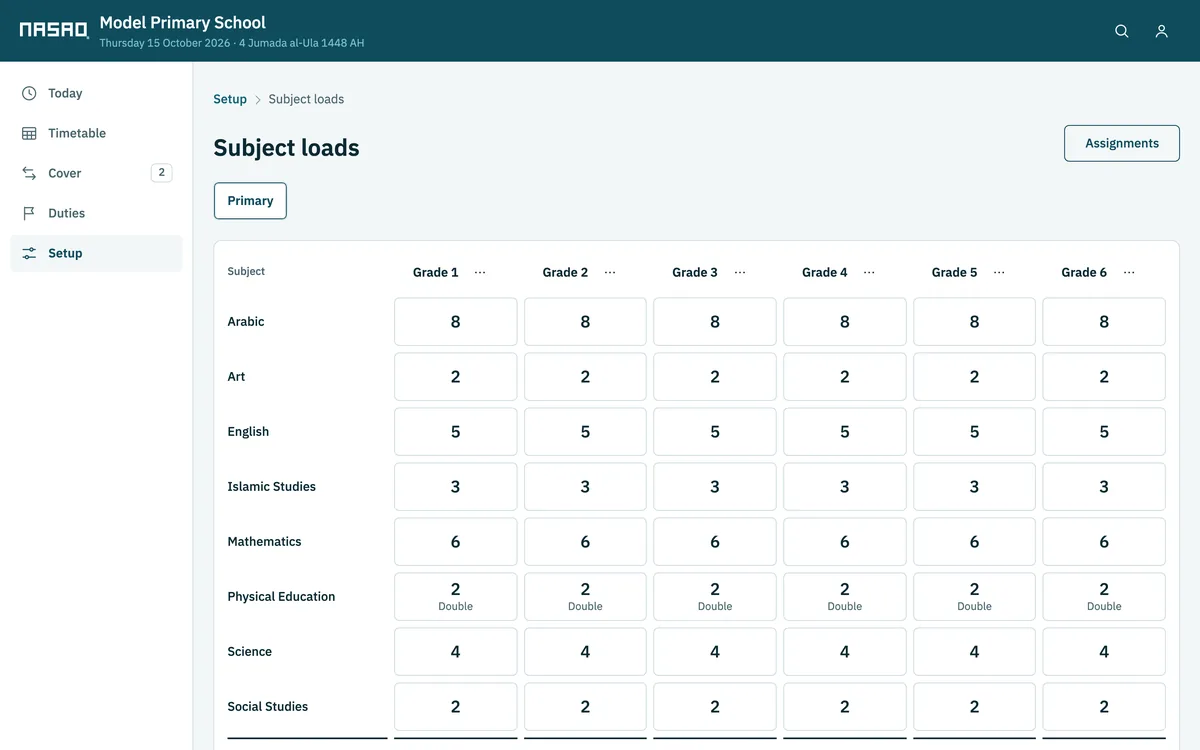
Task: Edit Social Studies load for Grade 1
Action: 456,707
